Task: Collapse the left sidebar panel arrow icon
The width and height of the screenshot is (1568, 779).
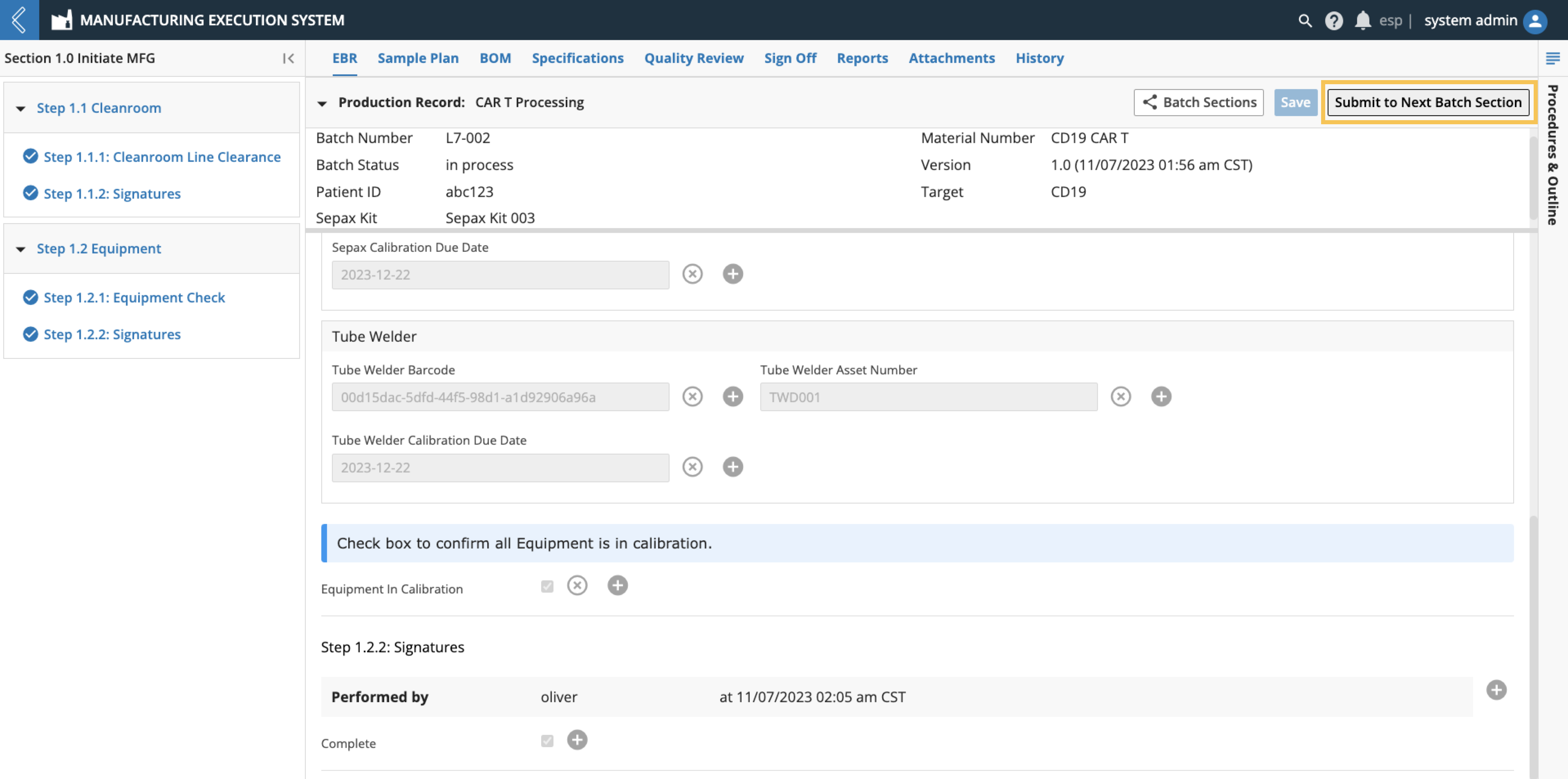Action: (x=289, y=58)
